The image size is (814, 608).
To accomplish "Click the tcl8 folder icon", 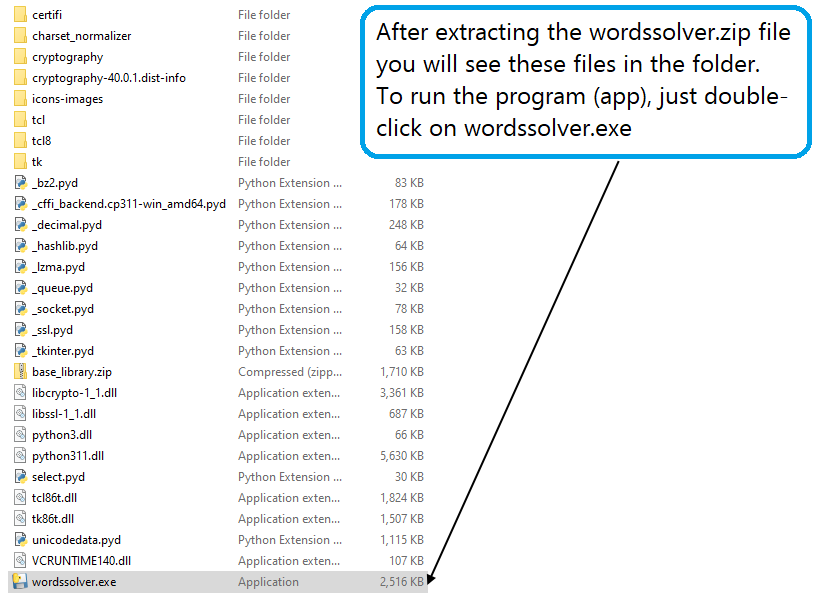I will coord(20,141).
